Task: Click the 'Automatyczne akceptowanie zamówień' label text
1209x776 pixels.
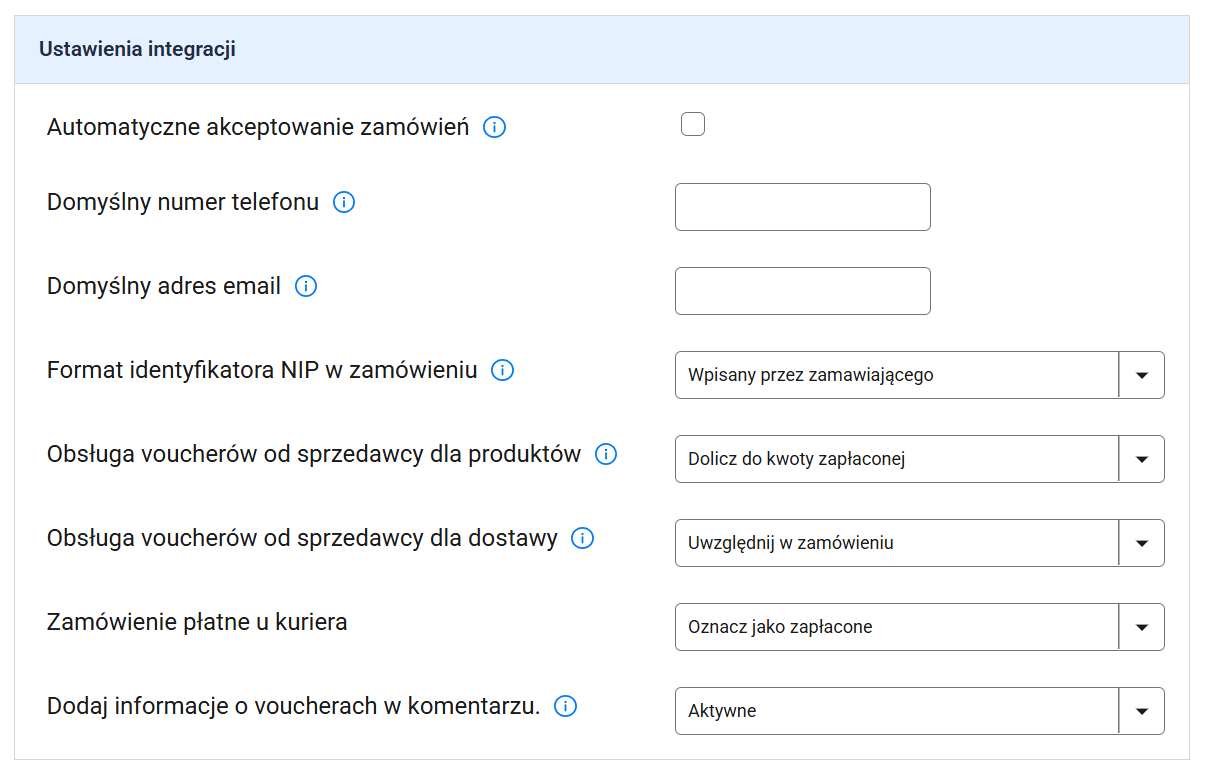Action: (258, 128)
